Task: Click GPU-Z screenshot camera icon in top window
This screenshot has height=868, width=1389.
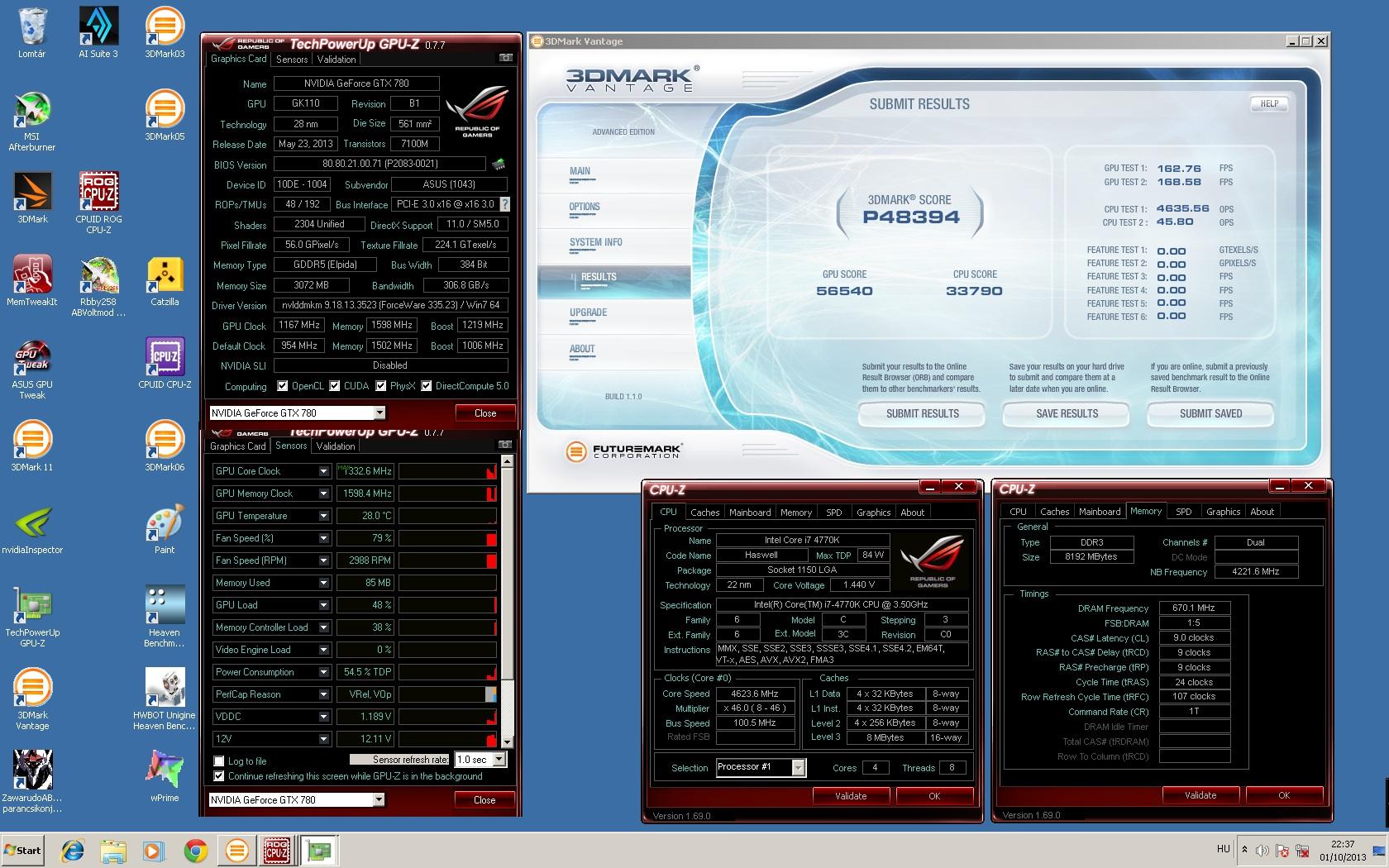Action: (505, 58)
